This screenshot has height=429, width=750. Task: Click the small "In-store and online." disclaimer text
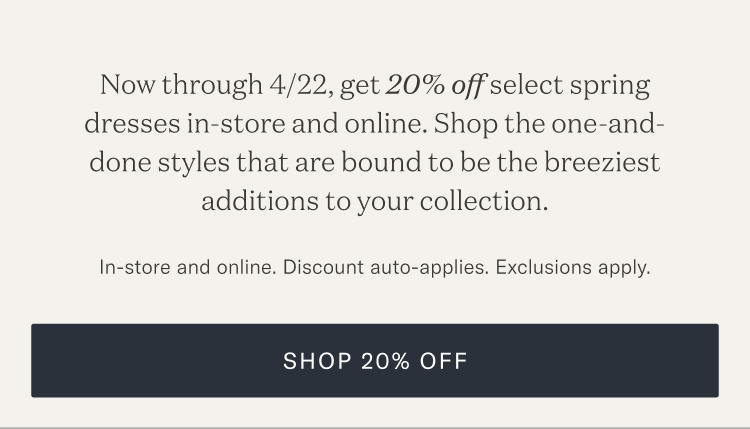pos(188,267)
